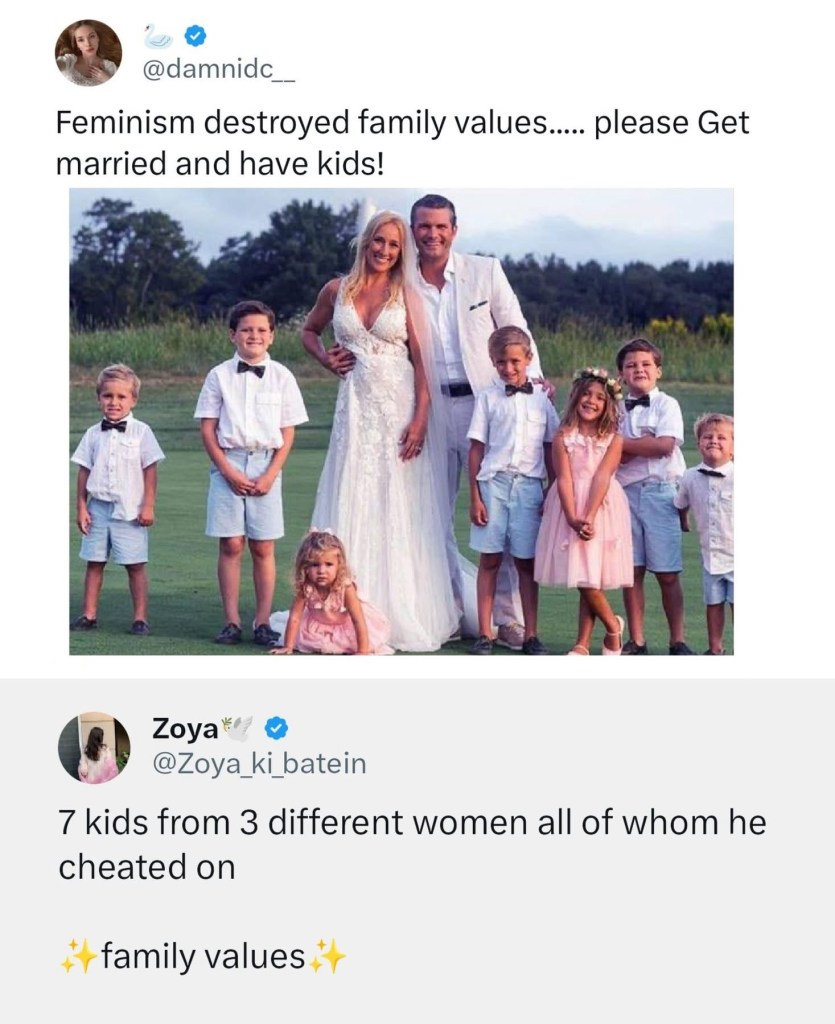This screenshot has width=835, height=1024.
Task: Open the @damnidc__ profile avatar
Action: [89, 54]
